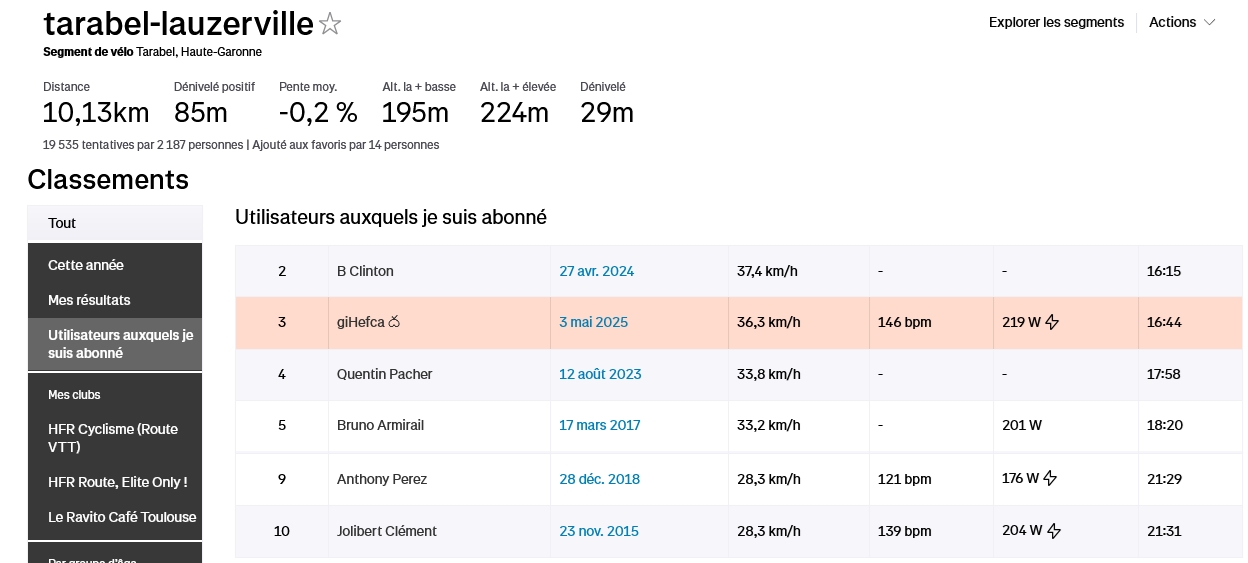Star the tarabel-lauzerville segment as favorite
1248x563 pixels.
tap(330, 25)
